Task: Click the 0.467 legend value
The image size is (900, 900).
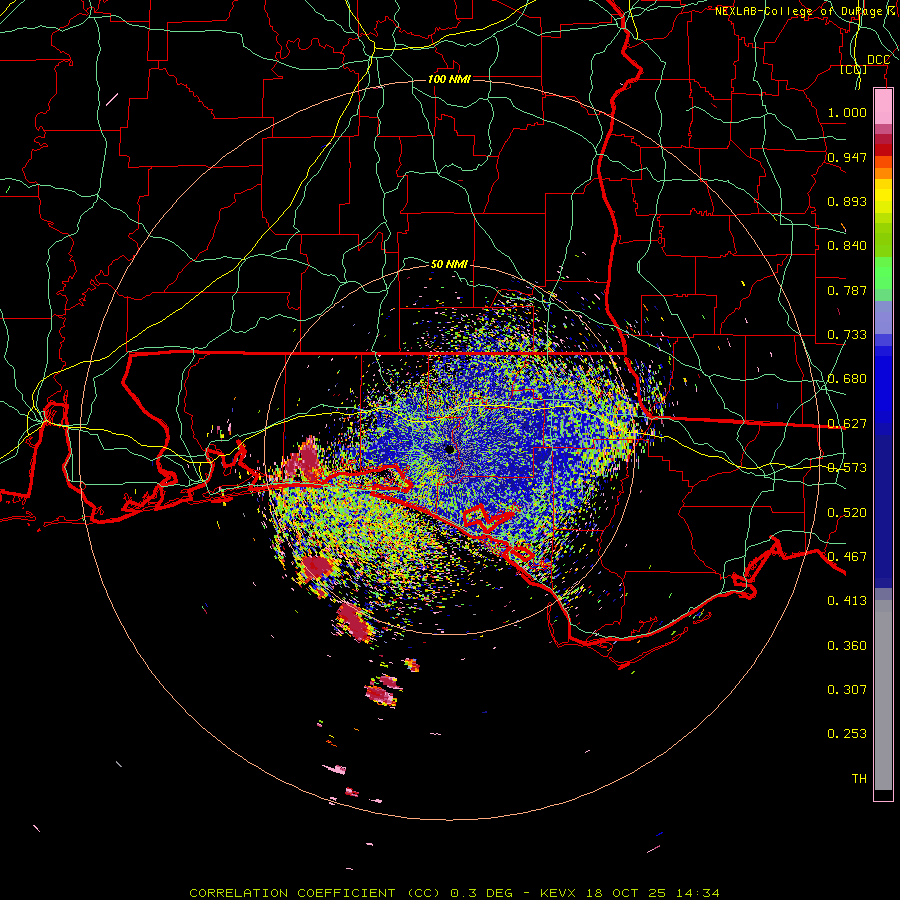Action: coord(847,557)
